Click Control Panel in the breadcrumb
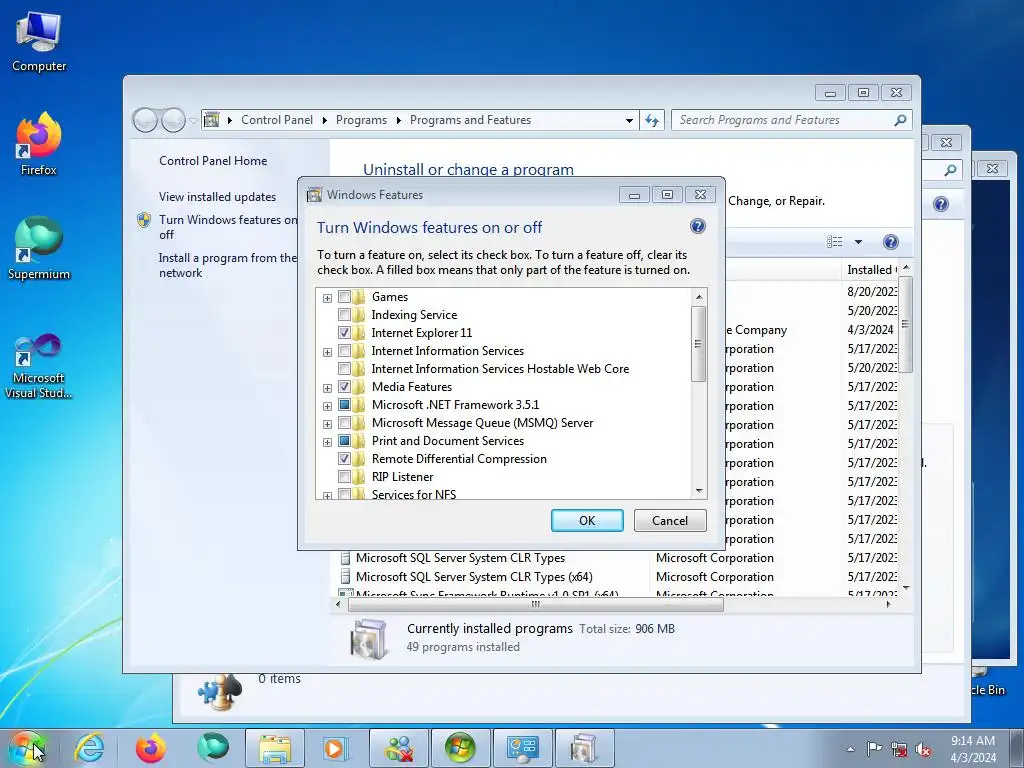Viewport: 1024px width, 768px height. pyautogui.click(x=277, y=120)
